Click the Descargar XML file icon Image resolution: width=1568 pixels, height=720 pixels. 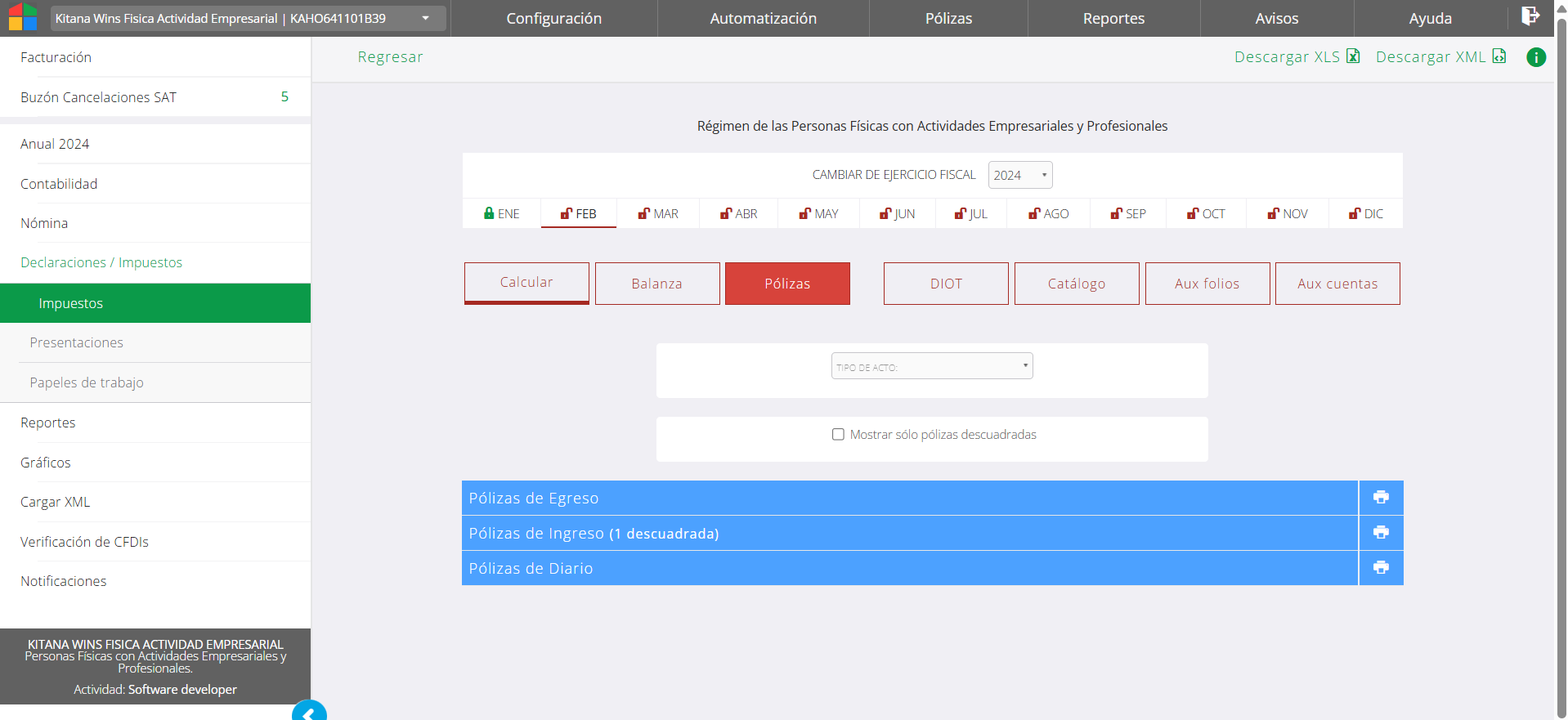point(1499,56)
